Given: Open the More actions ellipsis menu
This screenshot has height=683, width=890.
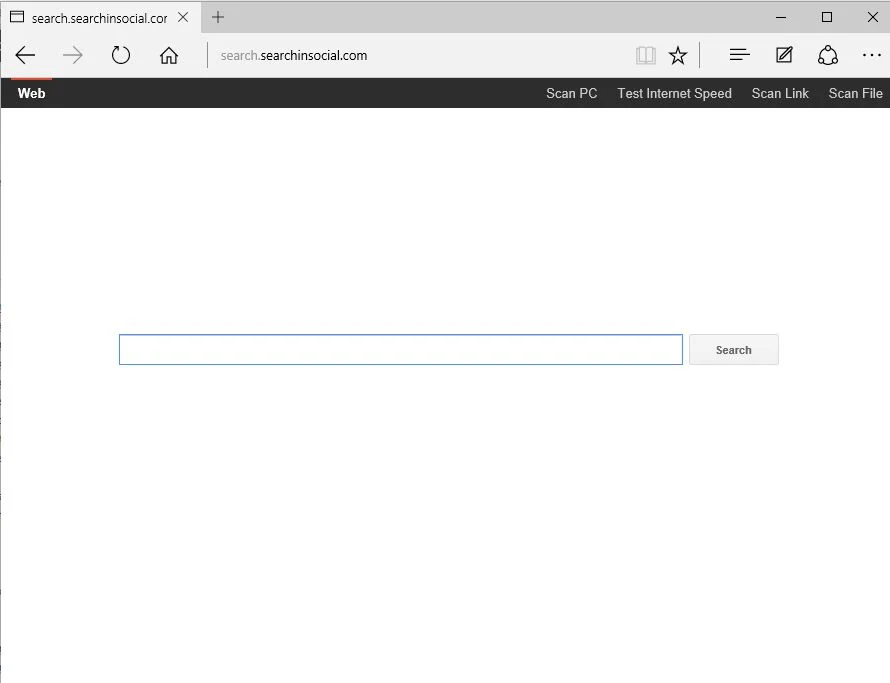Looking at the screenshot, I should (871, 55).
